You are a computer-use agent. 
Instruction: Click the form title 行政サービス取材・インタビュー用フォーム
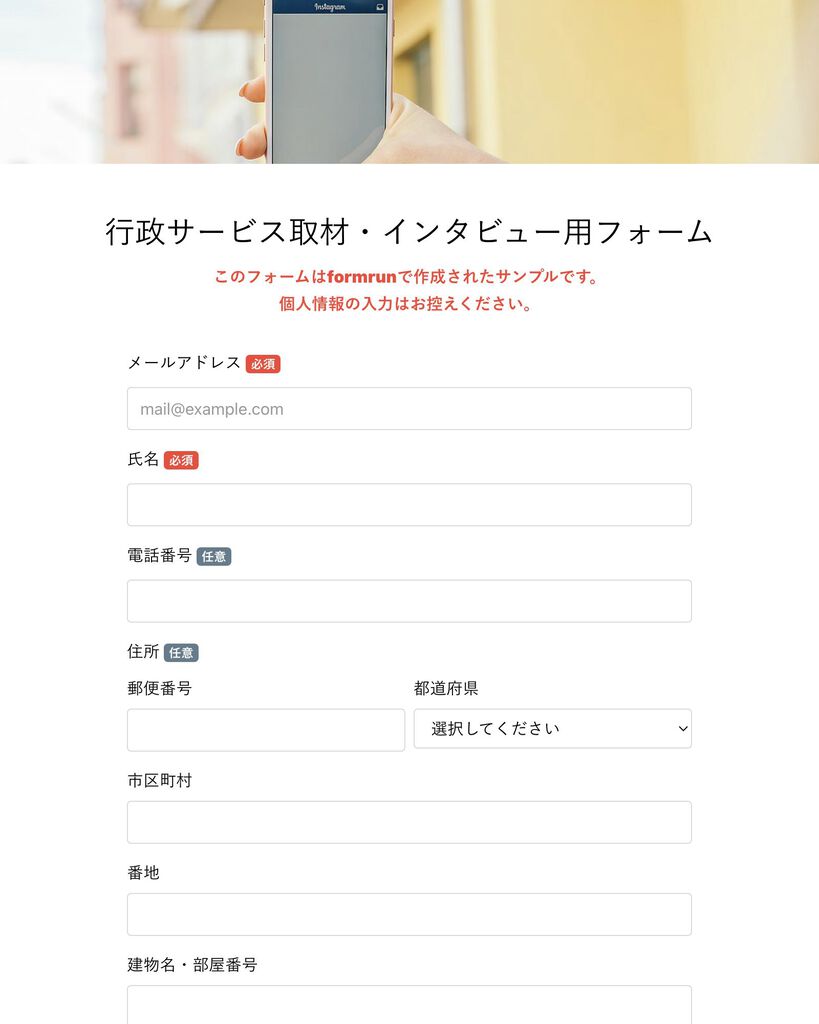pos(409,232)
